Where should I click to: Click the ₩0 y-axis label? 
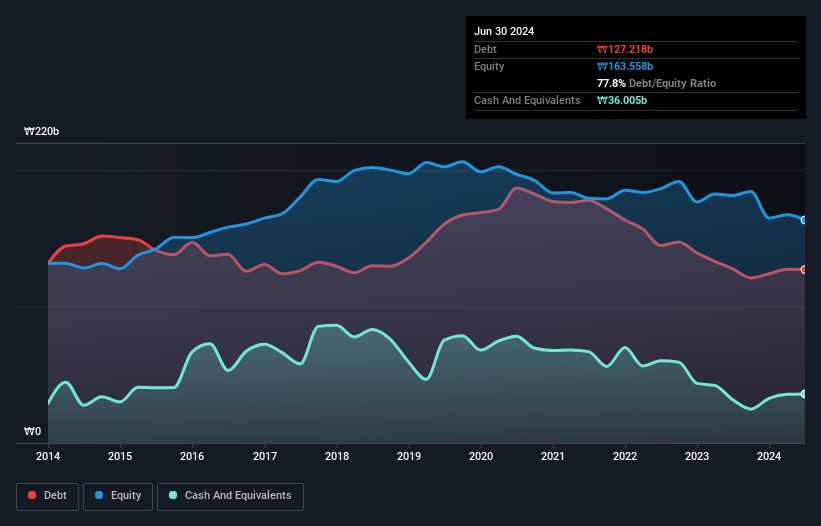32,431
